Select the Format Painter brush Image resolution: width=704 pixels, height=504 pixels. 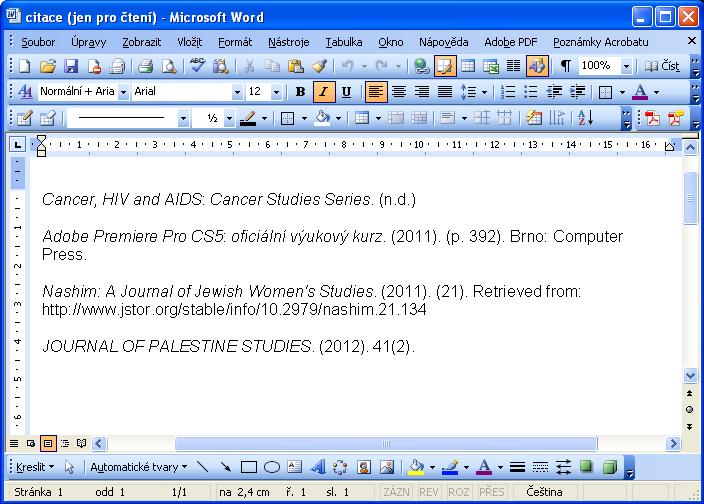(x=319, y=66)
